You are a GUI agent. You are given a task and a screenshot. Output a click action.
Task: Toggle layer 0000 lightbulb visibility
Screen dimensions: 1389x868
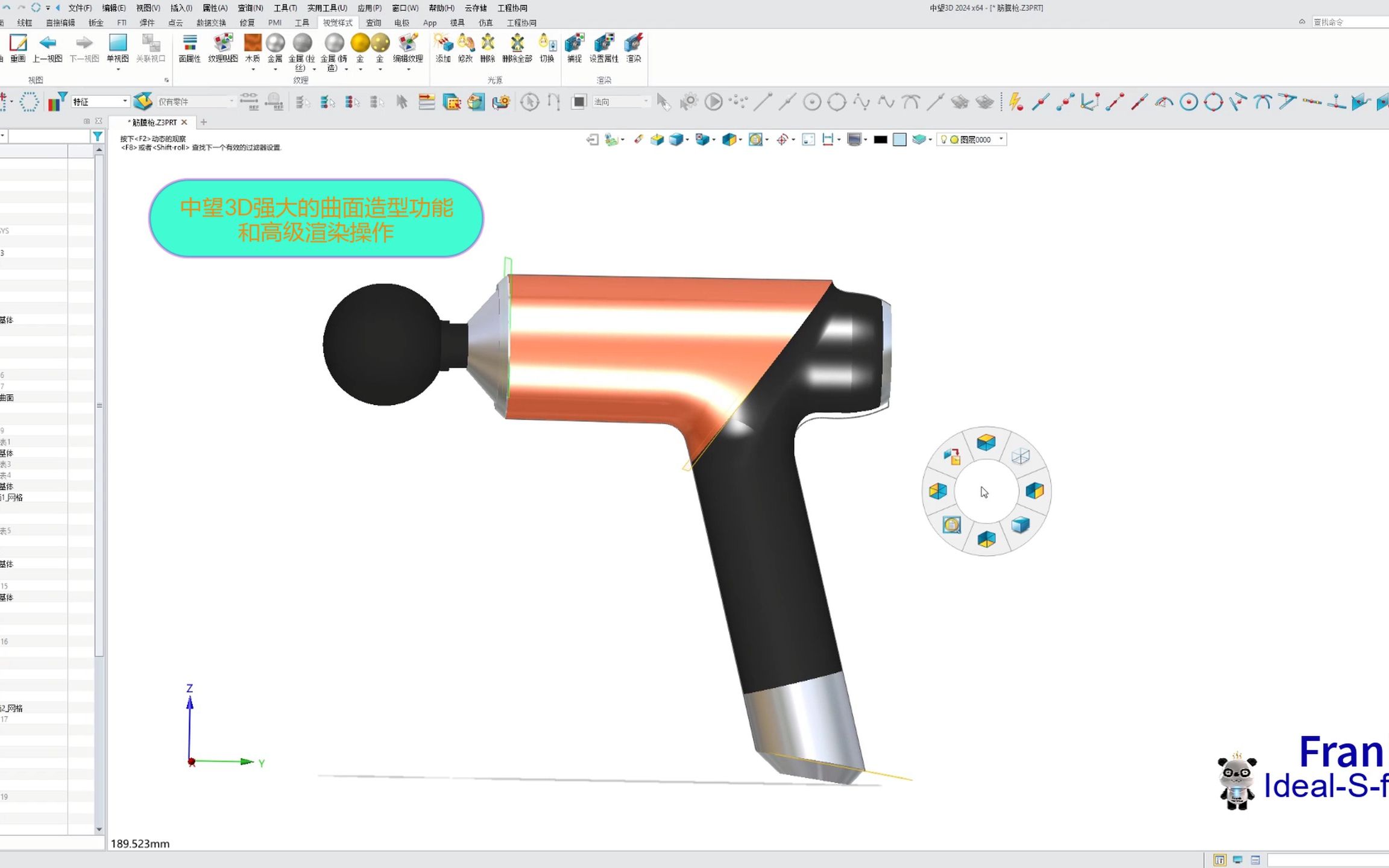pyautogui.click(x=943, y=140)
